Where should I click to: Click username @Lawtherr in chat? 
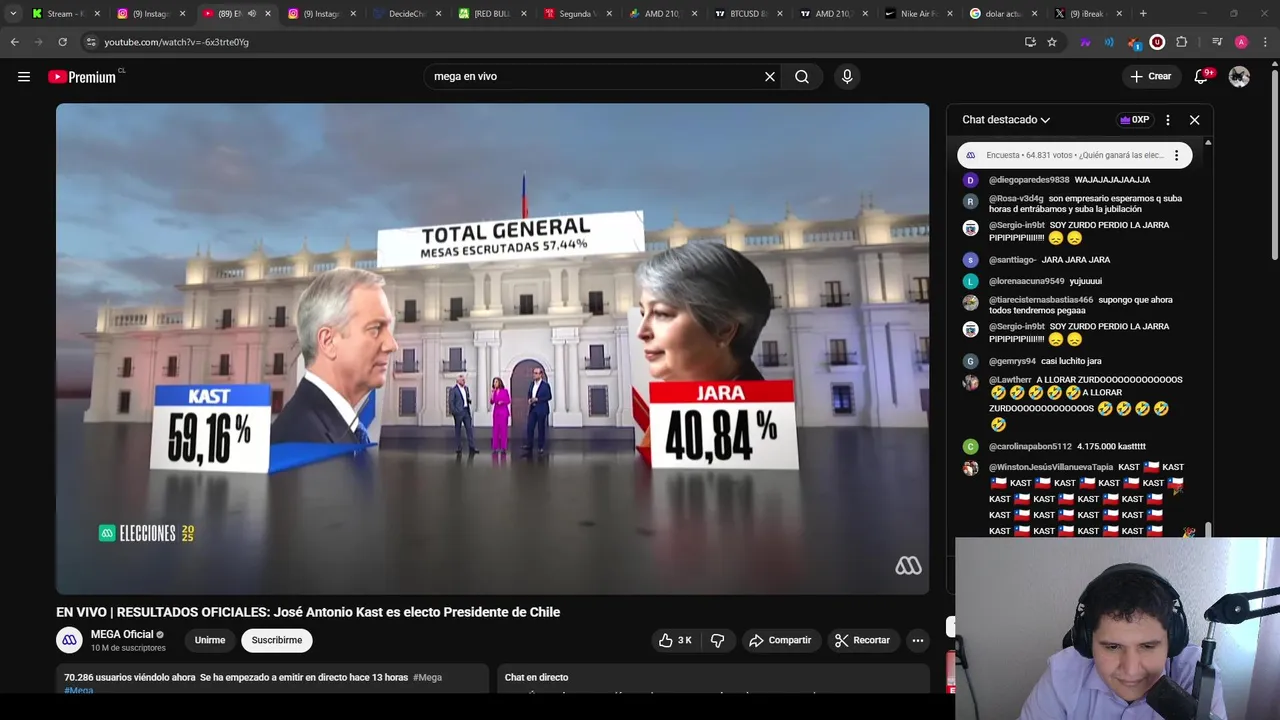tap(1010, 380)
